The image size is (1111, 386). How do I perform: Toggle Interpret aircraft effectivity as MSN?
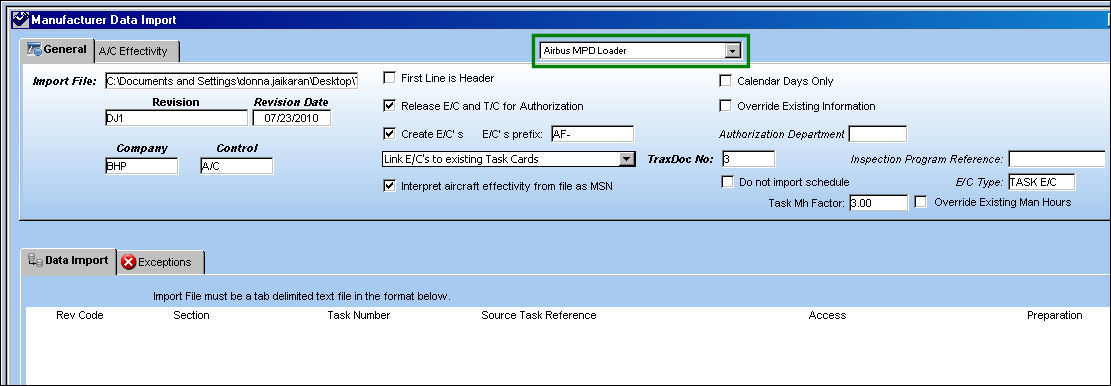pos(389,186)
